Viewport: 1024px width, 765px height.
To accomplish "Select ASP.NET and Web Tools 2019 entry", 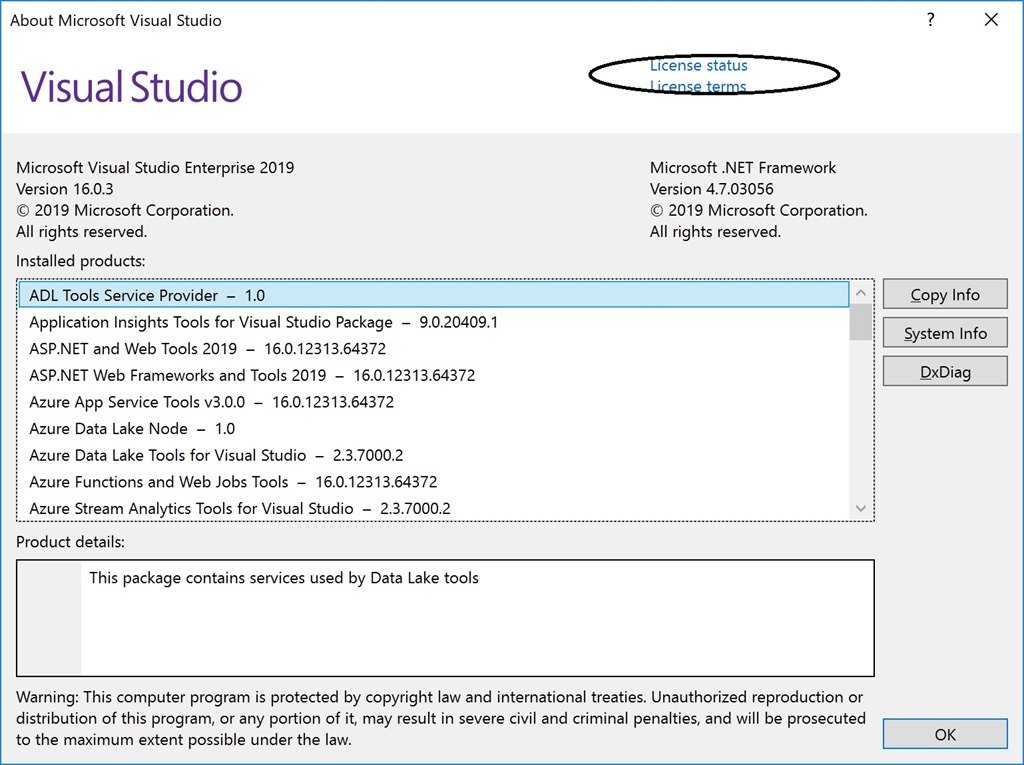I will pyautogui.click(x=434, y=348).
